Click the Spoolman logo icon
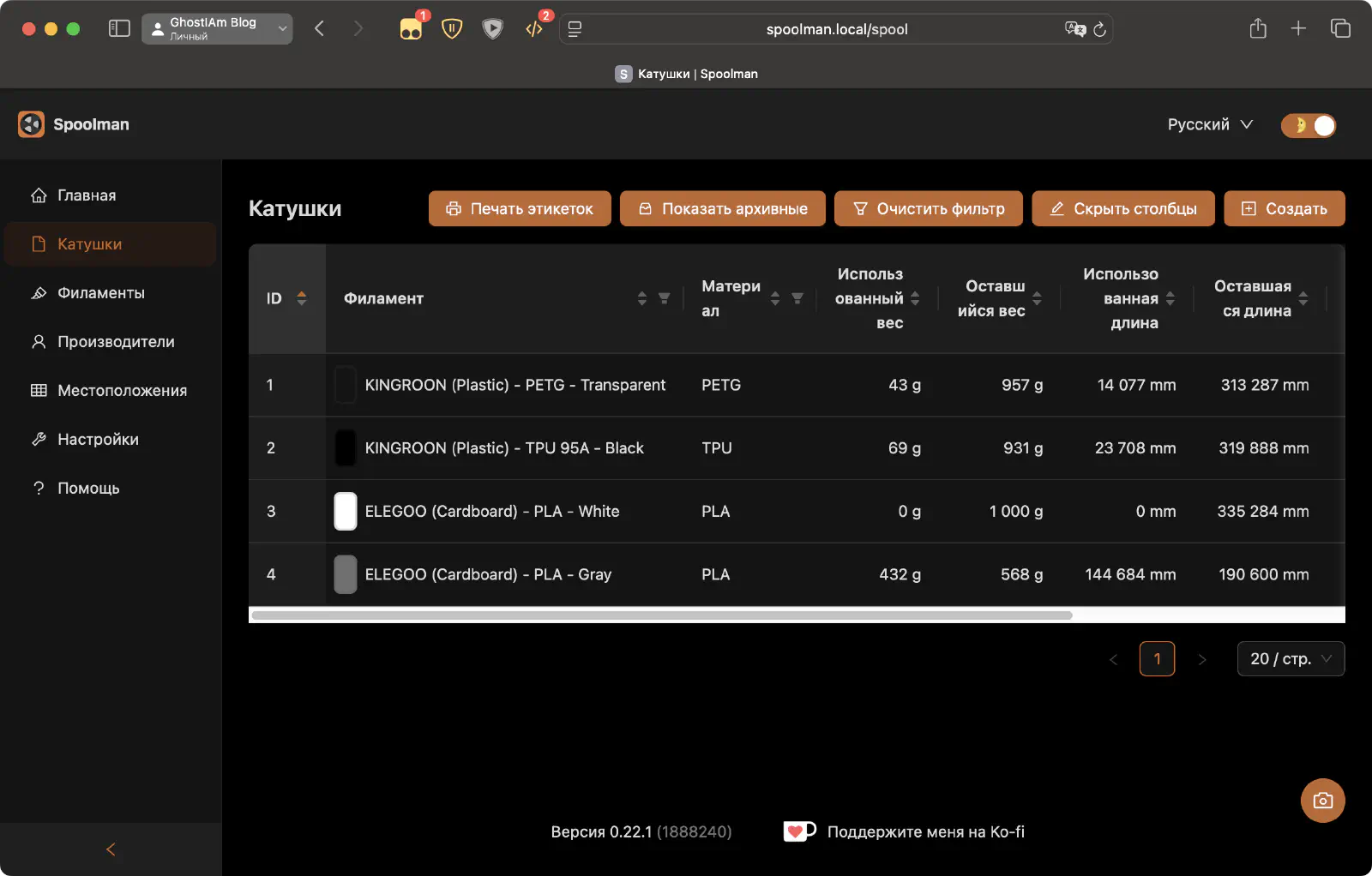 point(31,124)
